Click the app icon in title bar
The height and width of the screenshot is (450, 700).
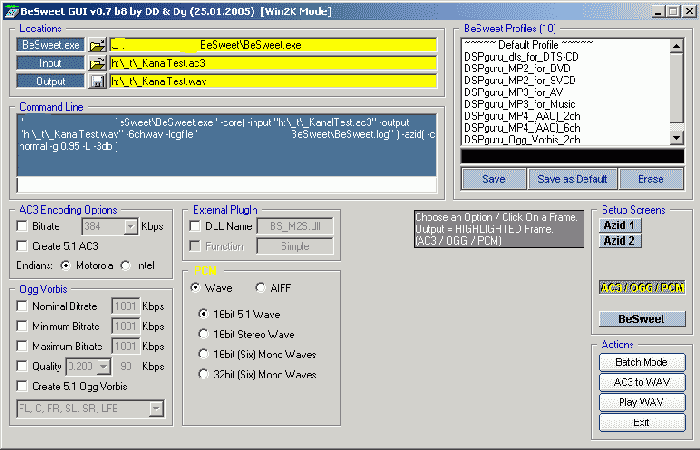coord(10,8)
